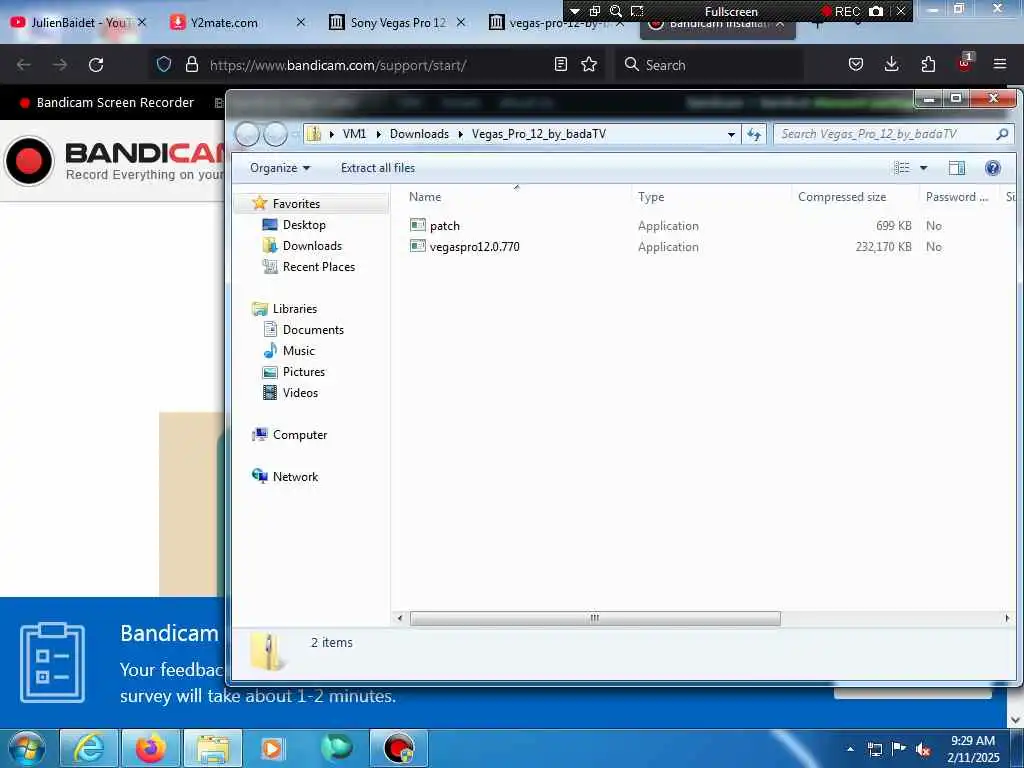1024x768 pixels.
Task: Go back with the Explorer back button
Action: 248,134
